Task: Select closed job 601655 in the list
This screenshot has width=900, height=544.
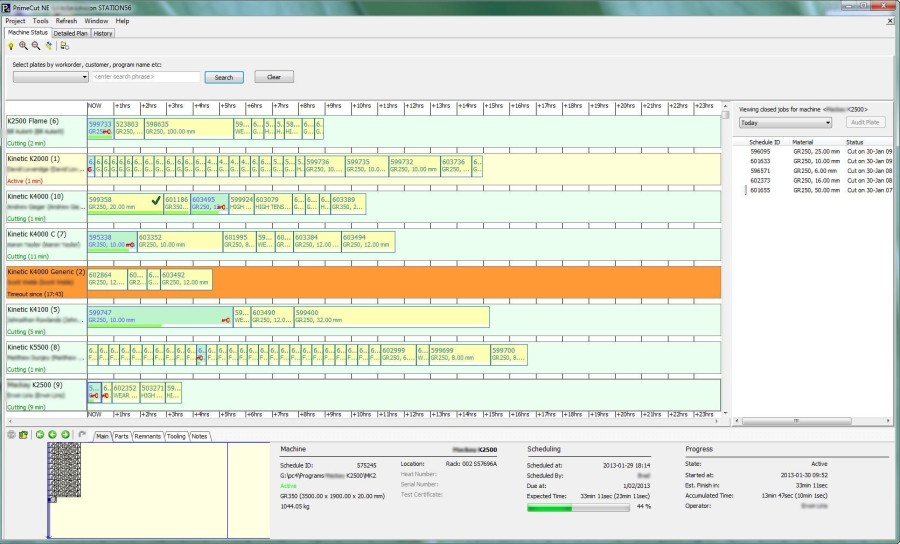Action: click(760, 191)
